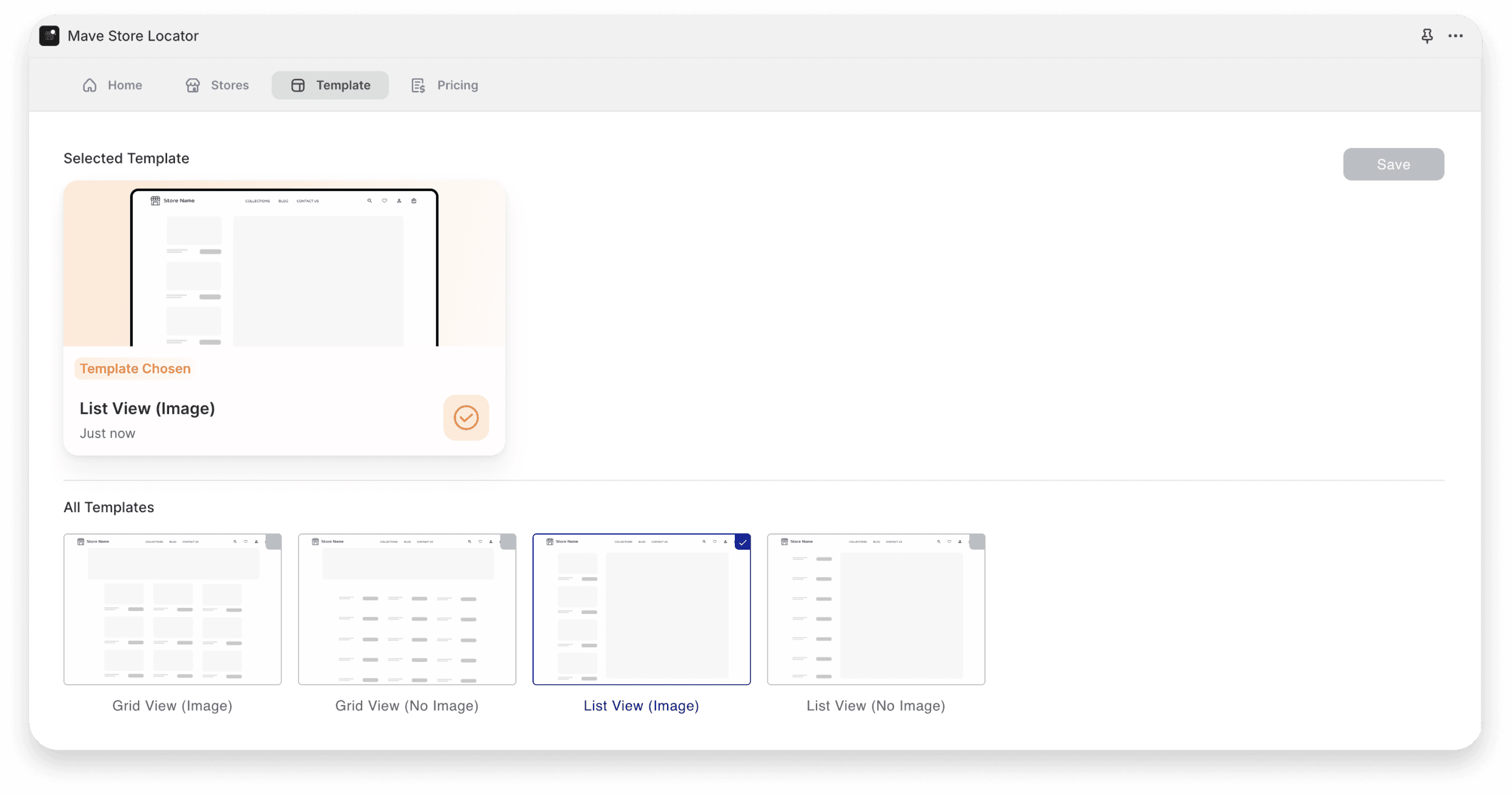This screenshot has width=1512, height=794.
Task: Click the pricing table icon in navigation
Action: click(x=418, y=85)
